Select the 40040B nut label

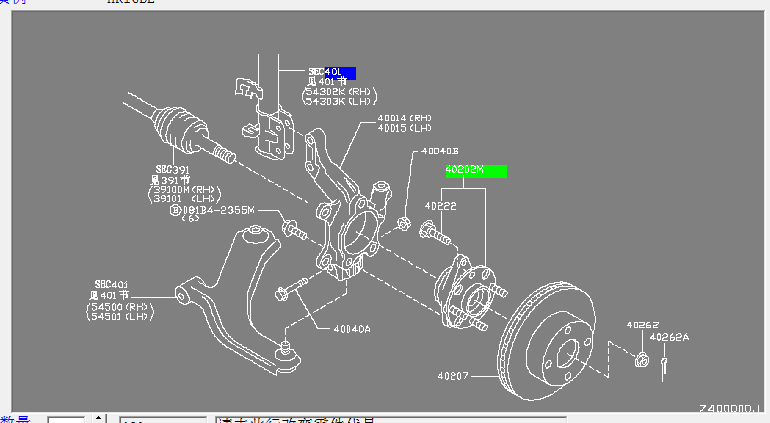(x=440, y=151)
